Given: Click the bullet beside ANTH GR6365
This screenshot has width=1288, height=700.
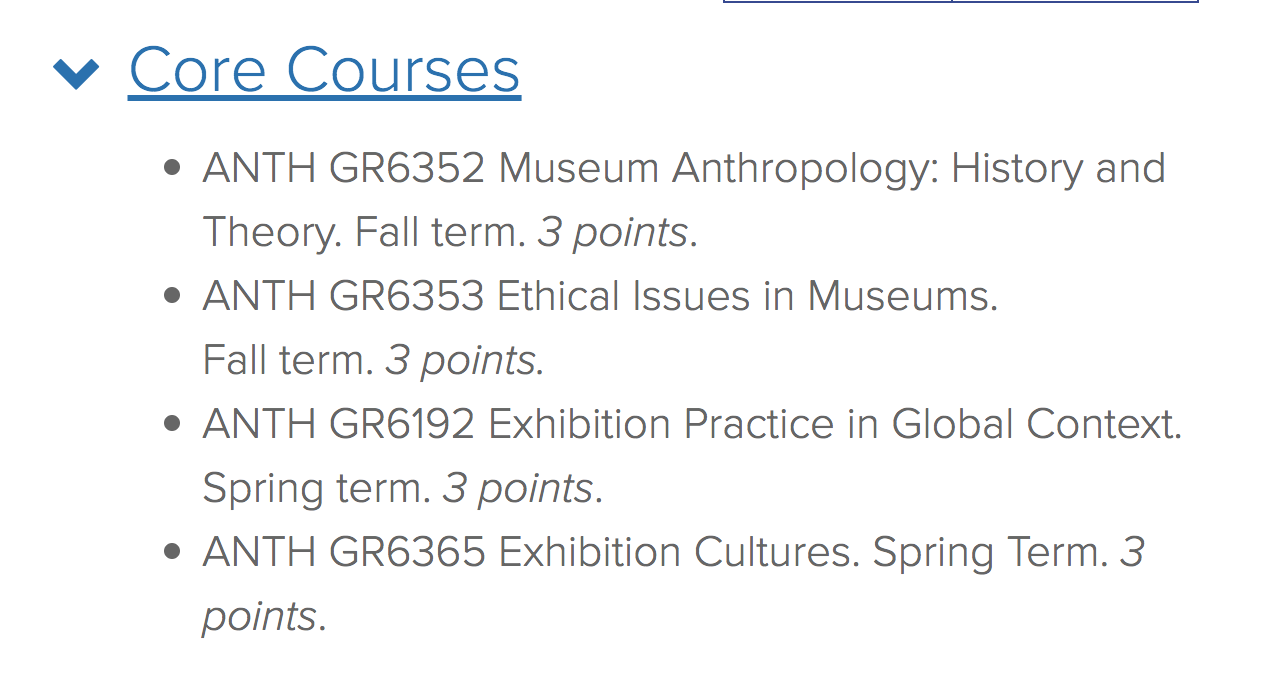Looking at the screenshot, I should tap(172, 552).
